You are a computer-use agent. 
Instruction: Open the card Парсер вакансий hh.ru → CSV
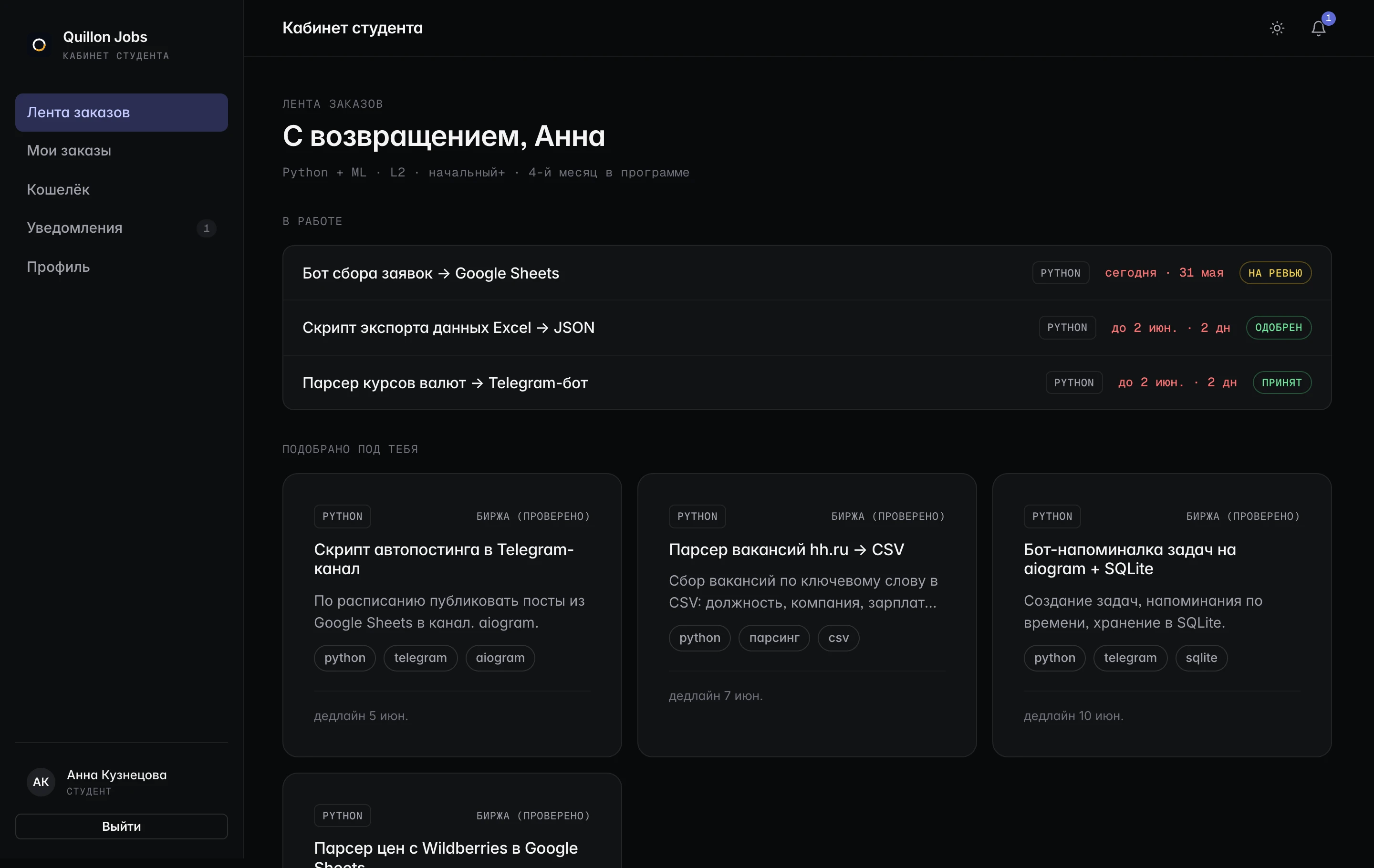(807, 615)
